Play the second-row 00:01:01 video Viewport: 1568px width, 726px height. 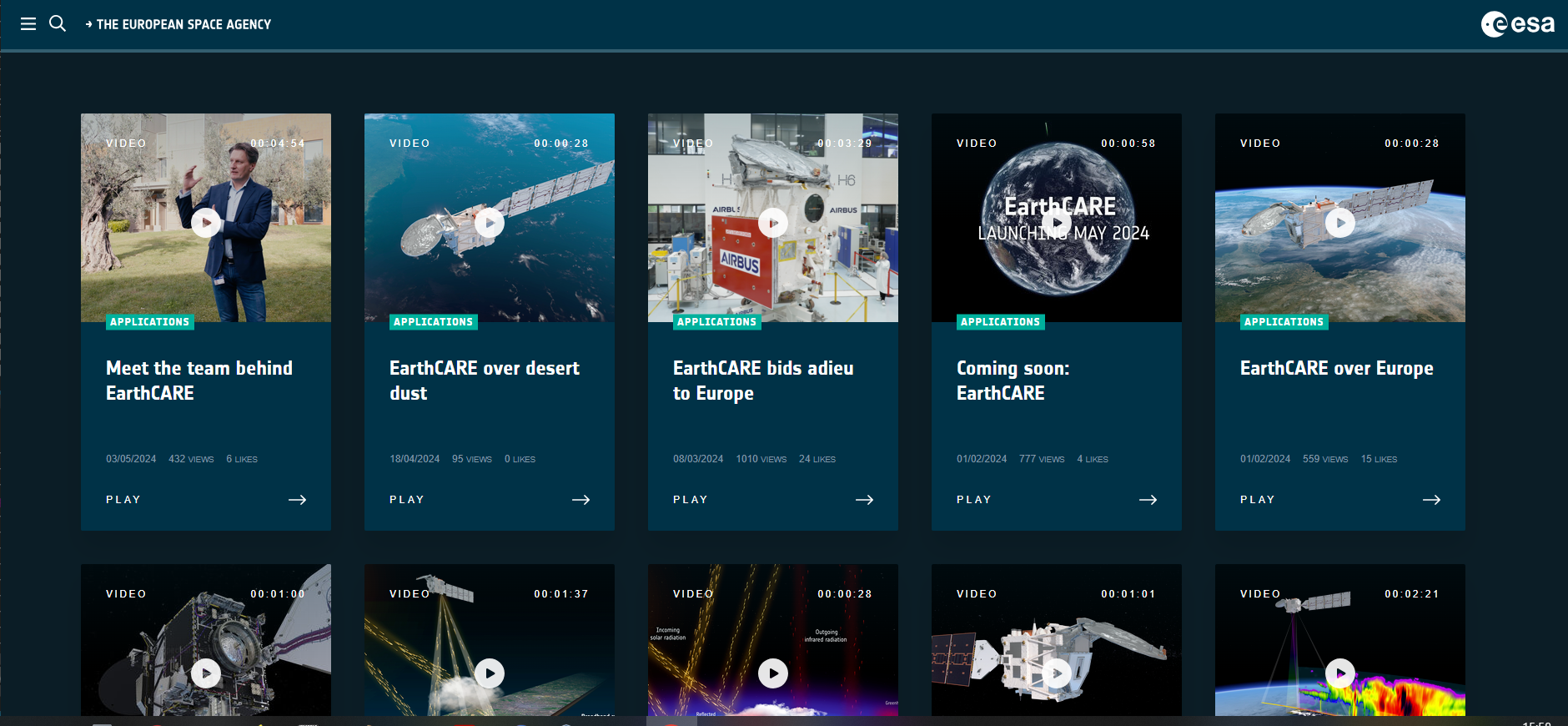[x=1057, y=673]
